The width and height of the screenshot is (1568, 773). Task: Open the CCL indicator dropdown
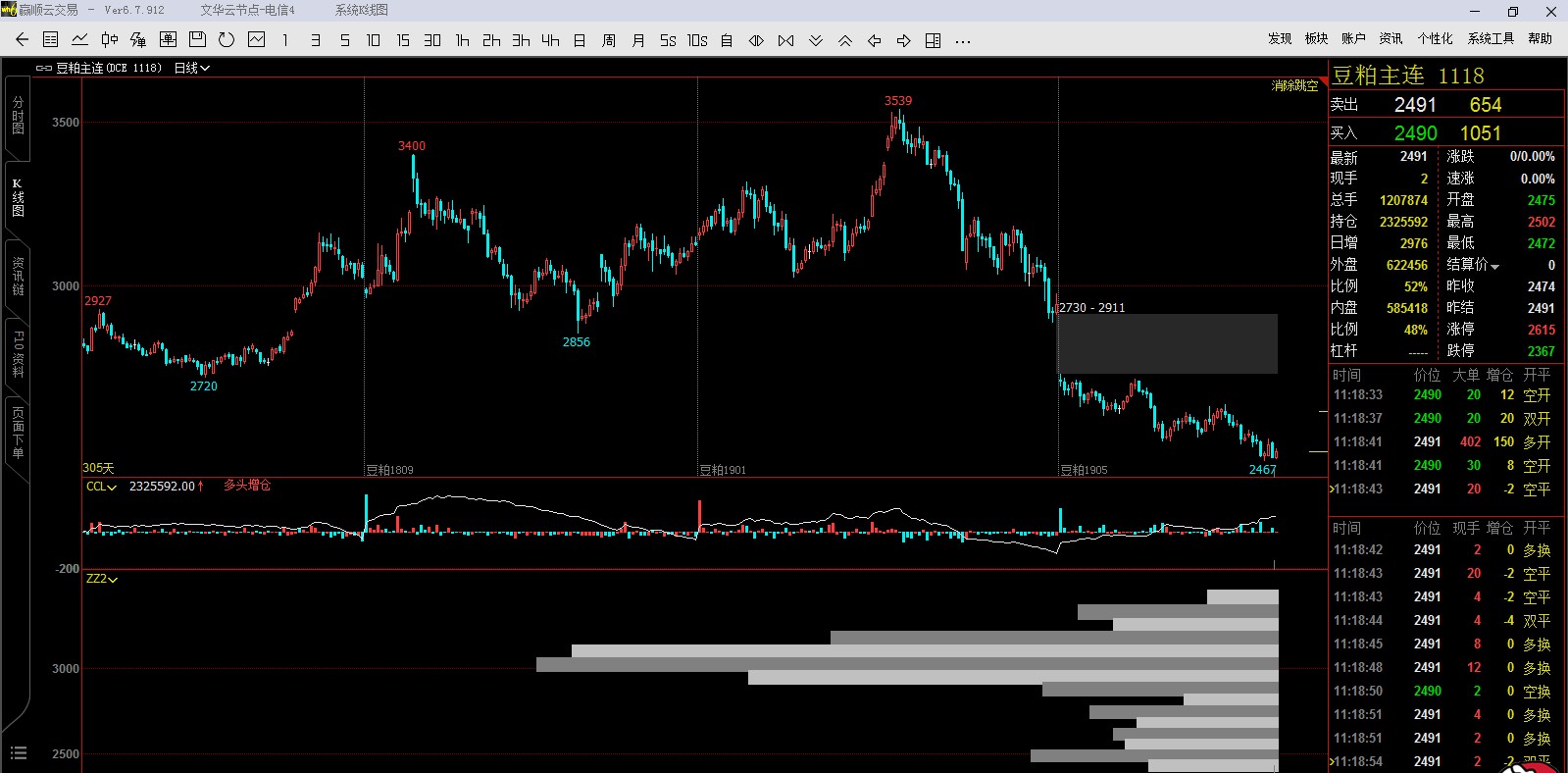coord(101,487)
